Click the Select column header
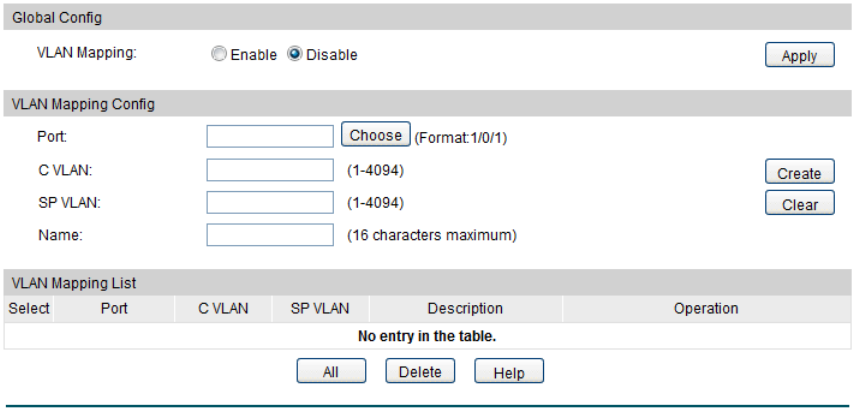859x417 pixels. point(29,309)
